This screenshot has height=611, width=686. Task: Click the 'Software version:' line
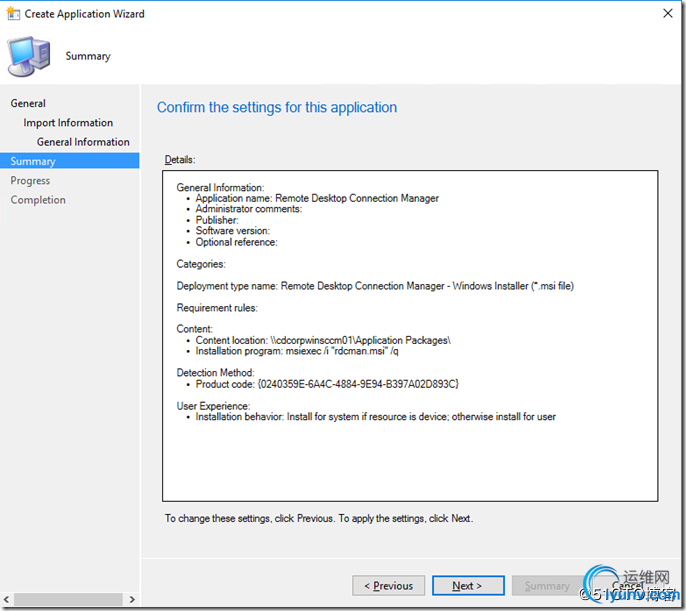click(x=233, y=230)
